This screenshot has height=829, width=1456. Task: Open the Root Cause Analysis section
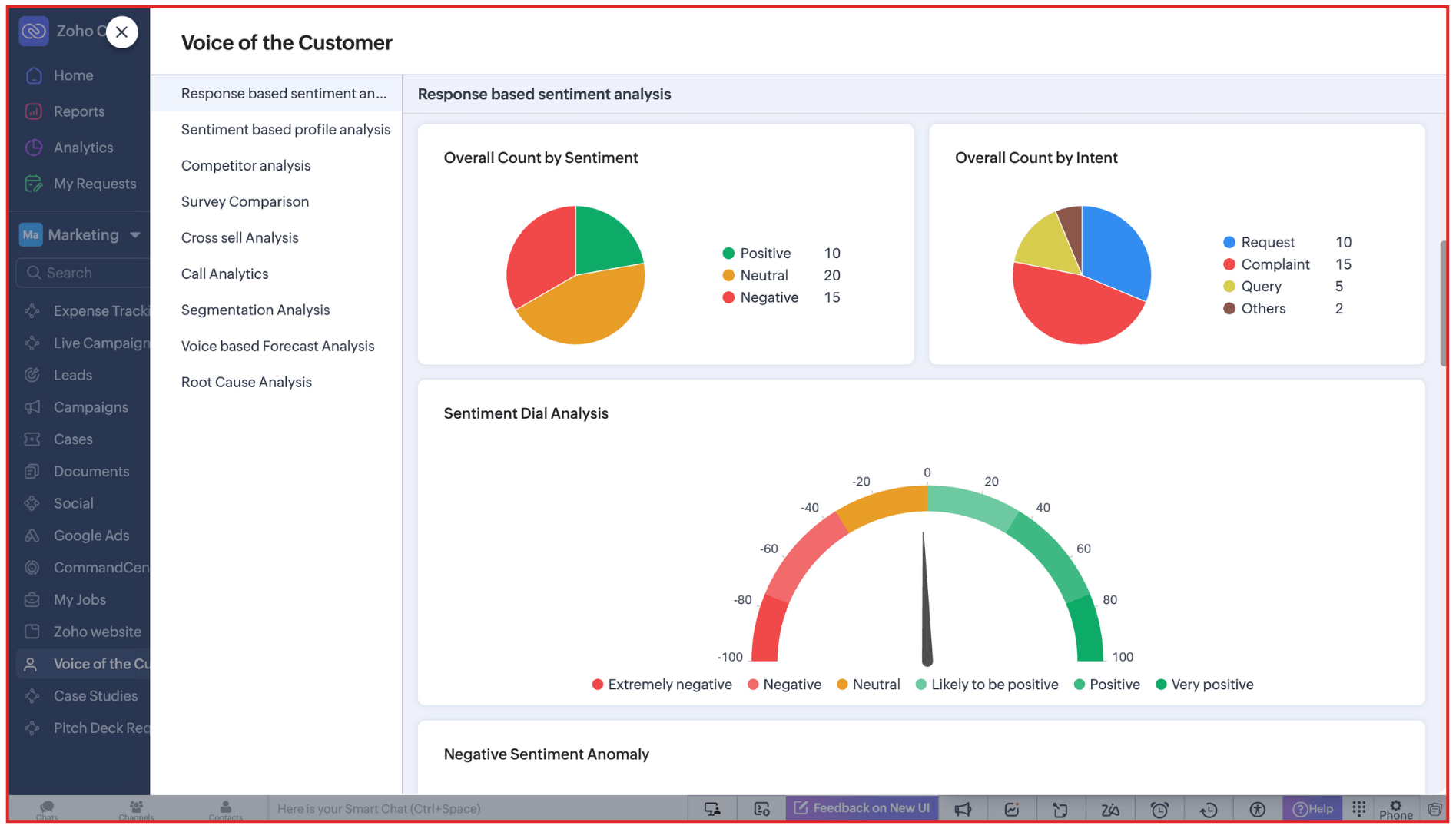[247, 383]
